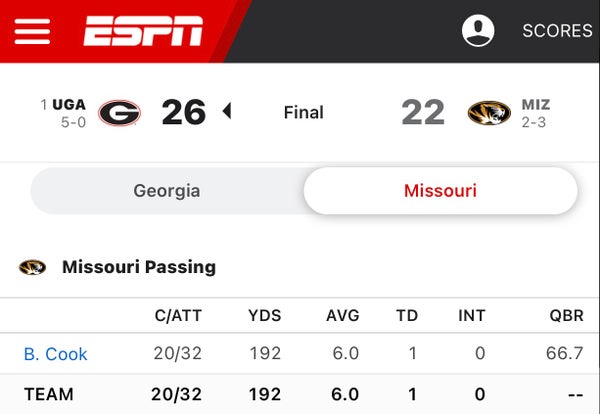Image resolution: width=600 pixels, height=414 pixels.
Task: Click the Final game status text
Action: click(304, 112)
